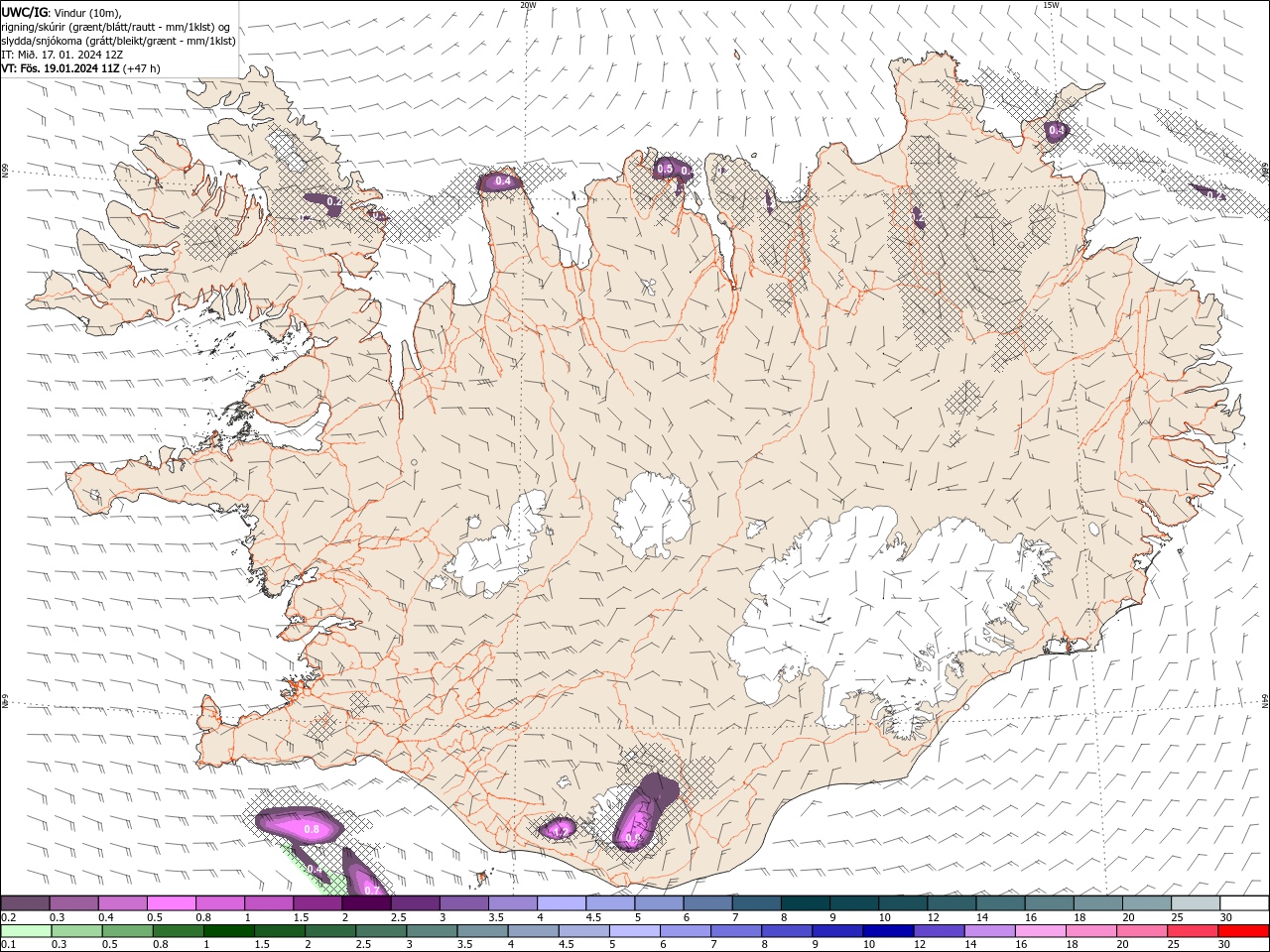The image size is (1270, 952).
Task: Pick the dark teal 8 swatch in snow scale
Action: [805, 903]
